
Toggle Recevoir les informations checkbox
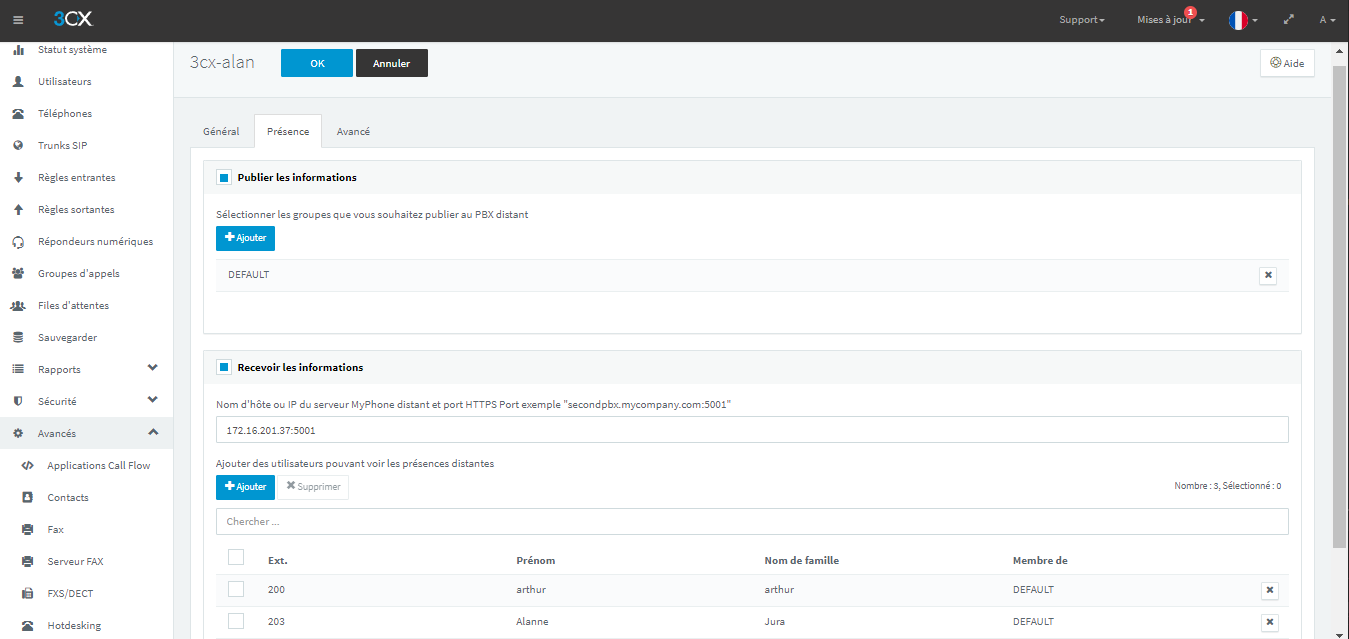224,368
